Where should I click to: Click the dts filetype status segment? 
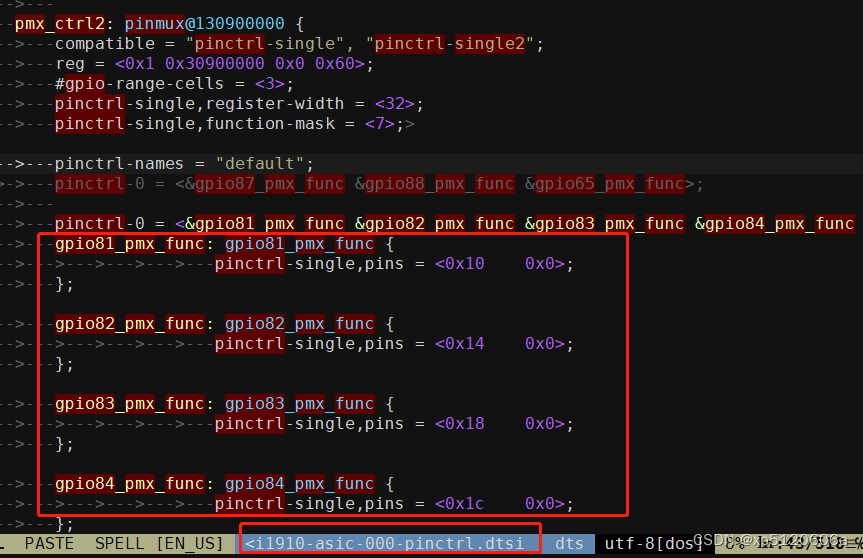(570, 544)
